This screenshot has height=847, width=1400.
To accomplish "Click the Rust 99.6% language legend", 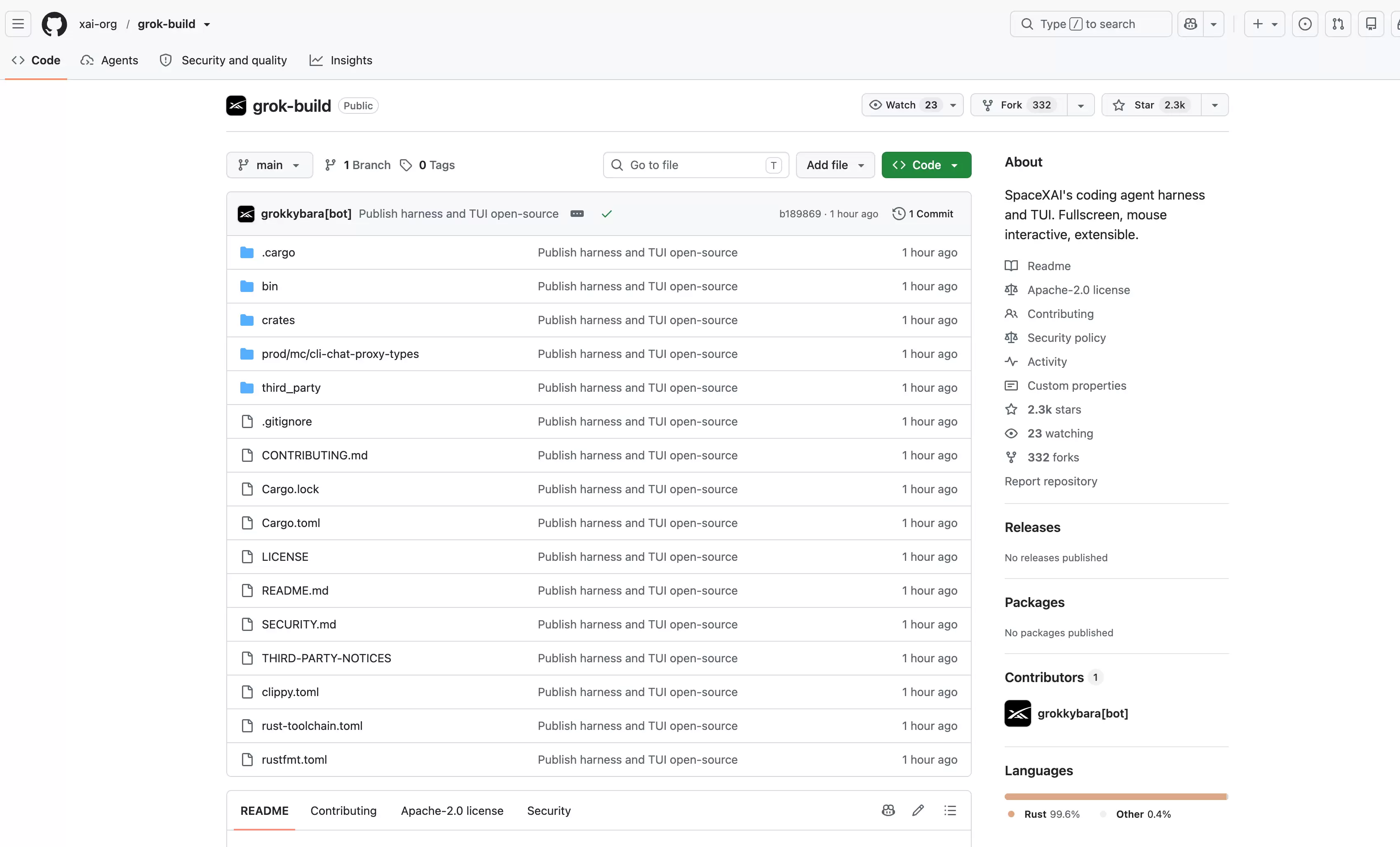I will [1044, 814].
